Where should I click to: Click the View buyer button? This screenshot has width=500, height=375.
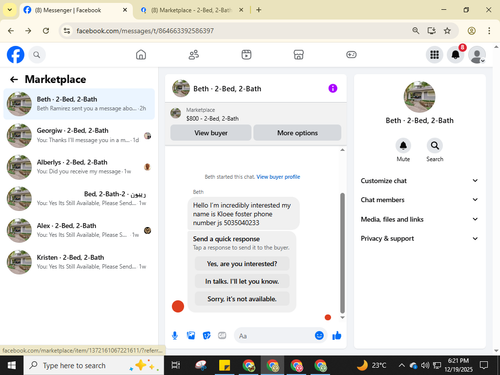(211, 133)
